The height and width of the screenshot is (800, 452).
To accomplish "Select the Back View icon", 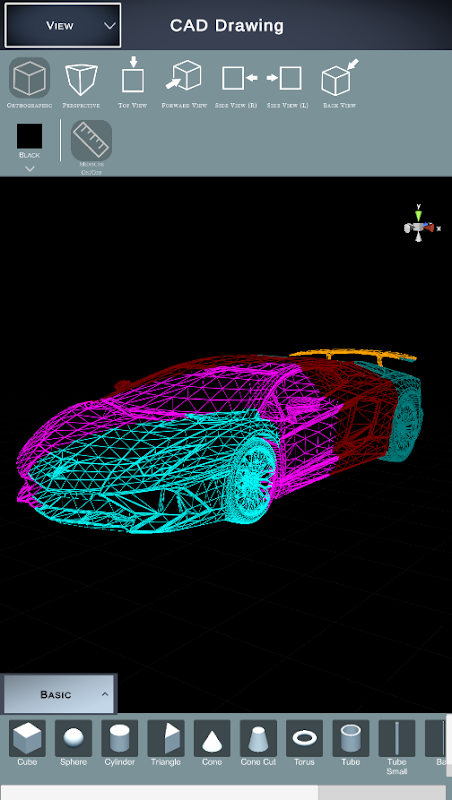I will [340, 77].
